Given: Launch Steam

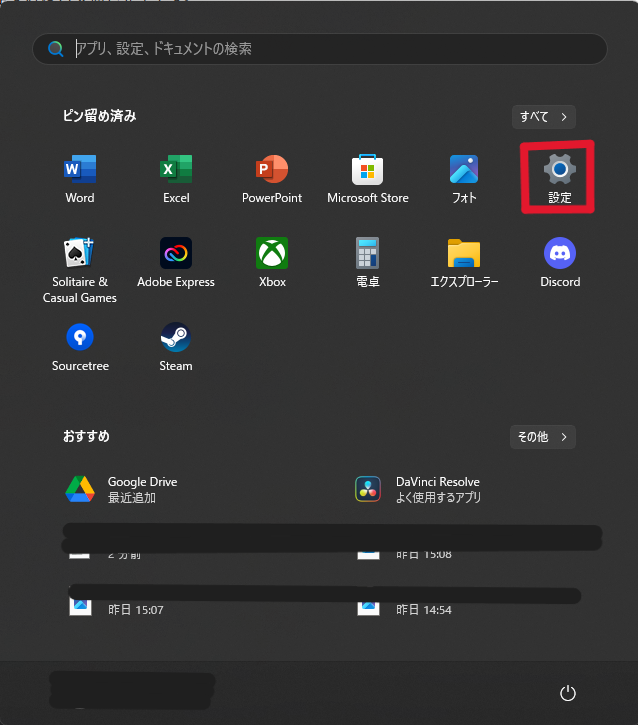Looking at the screenshot, I should pos(176,347).
